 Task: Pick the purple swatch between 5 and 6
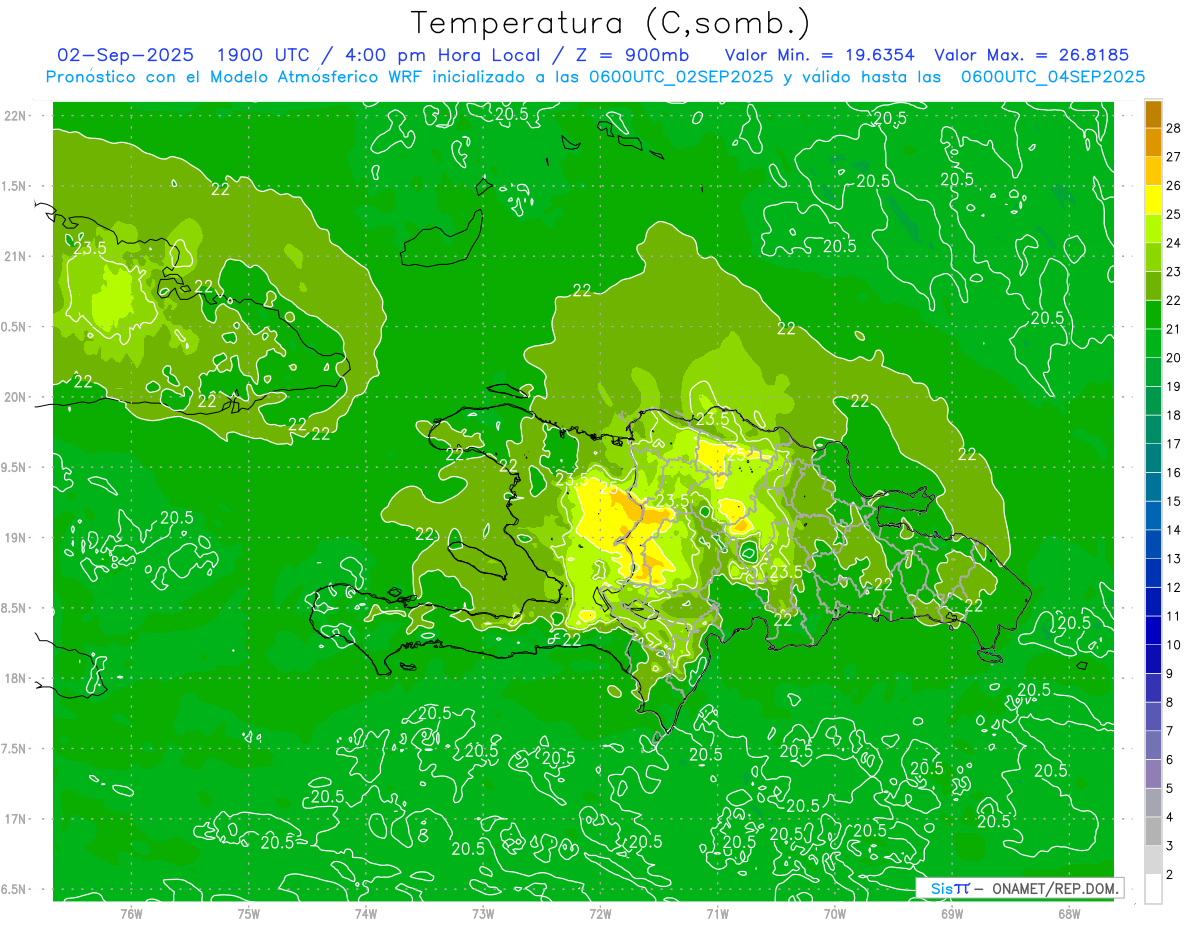point(1153,774)
